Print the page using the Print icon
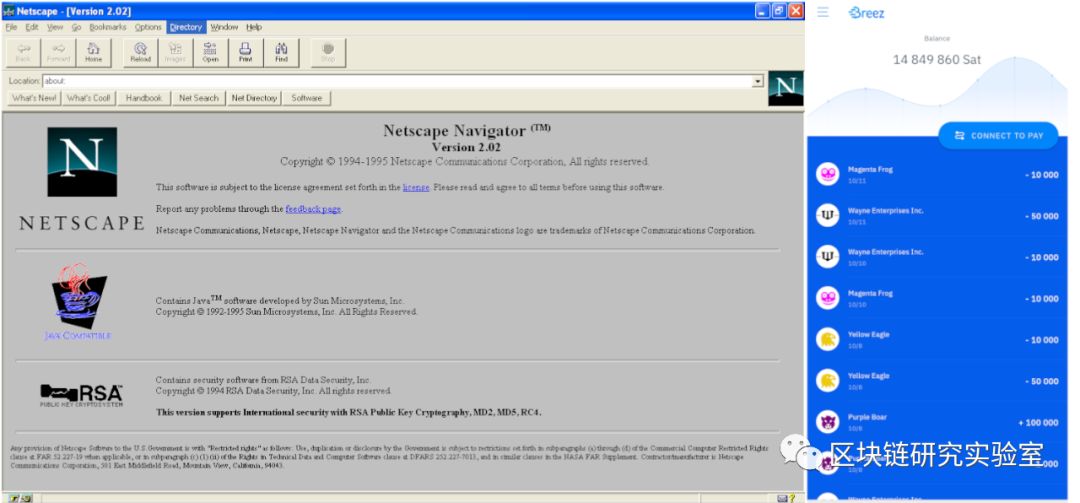This screenshot has width=1080, height=503. point(246,52)
